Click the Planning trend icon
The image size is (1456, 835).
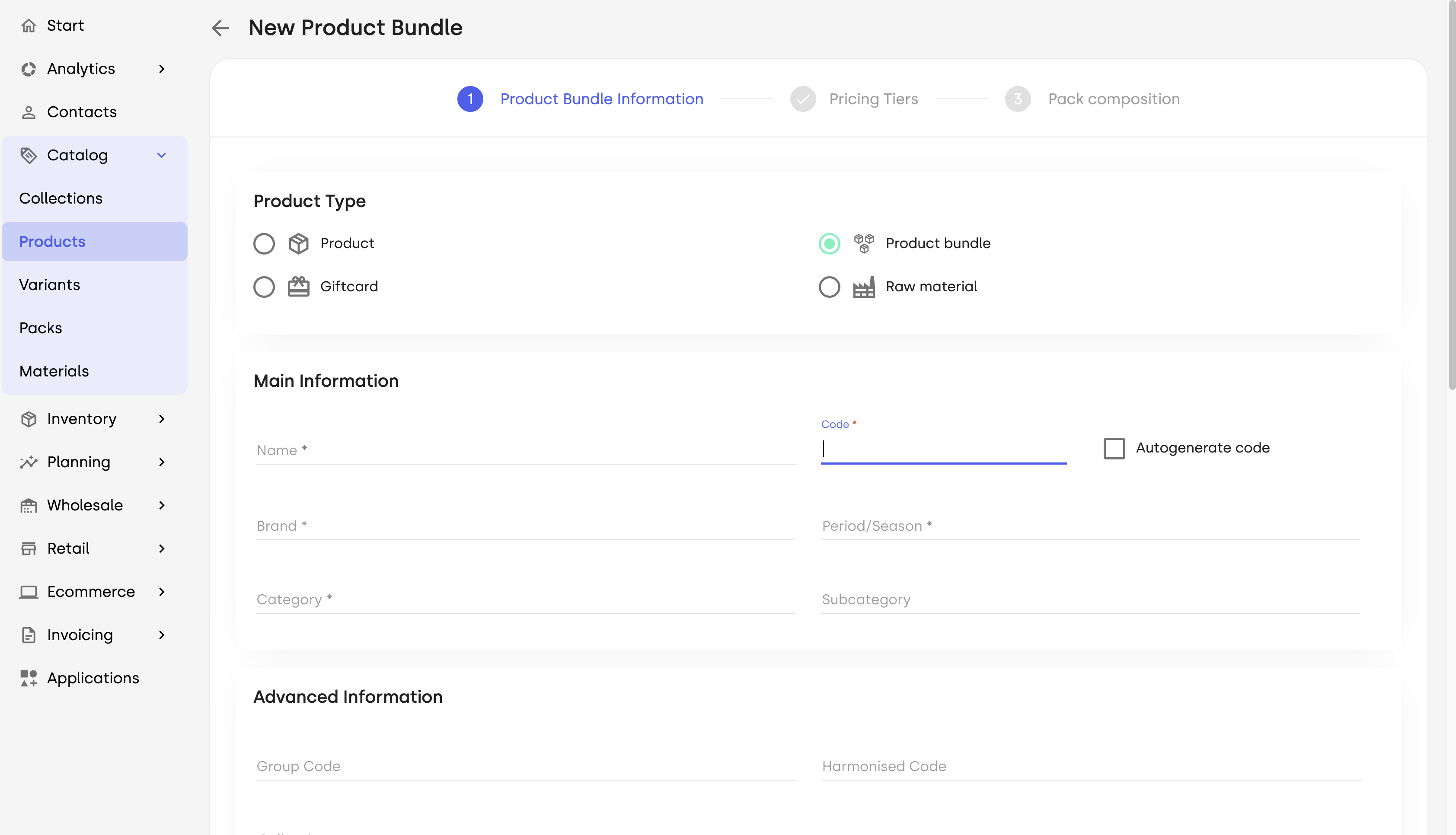click(x=29, y=462)
